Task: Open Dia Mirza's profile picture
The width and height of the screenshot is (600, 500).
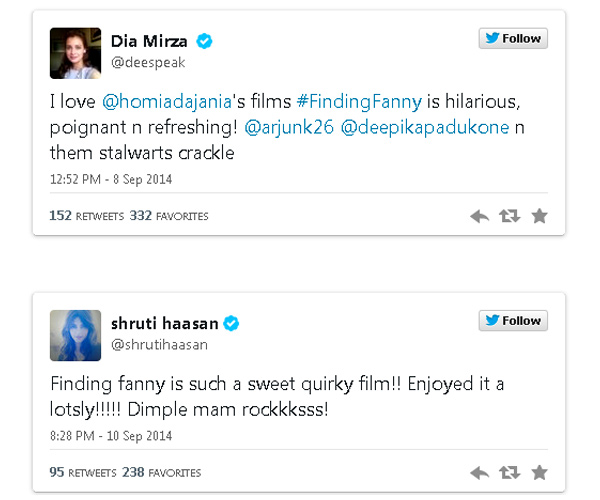Action: [75, 53]
